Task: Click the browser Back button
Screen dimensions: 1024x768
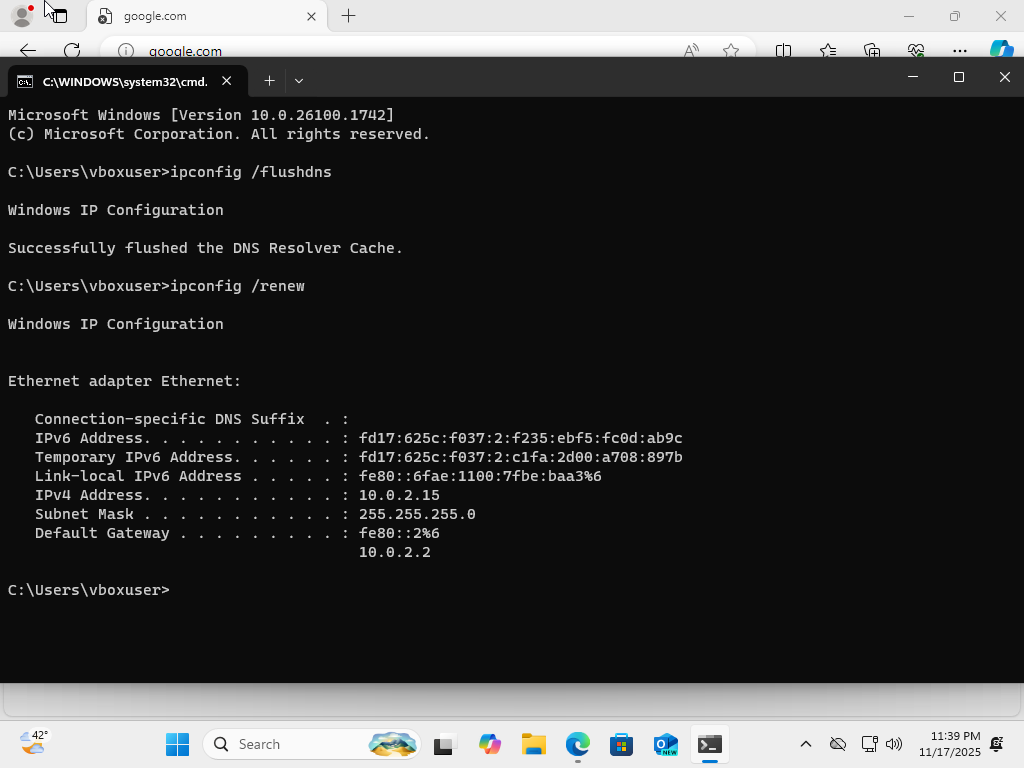Action: click(x=26, y=50)
